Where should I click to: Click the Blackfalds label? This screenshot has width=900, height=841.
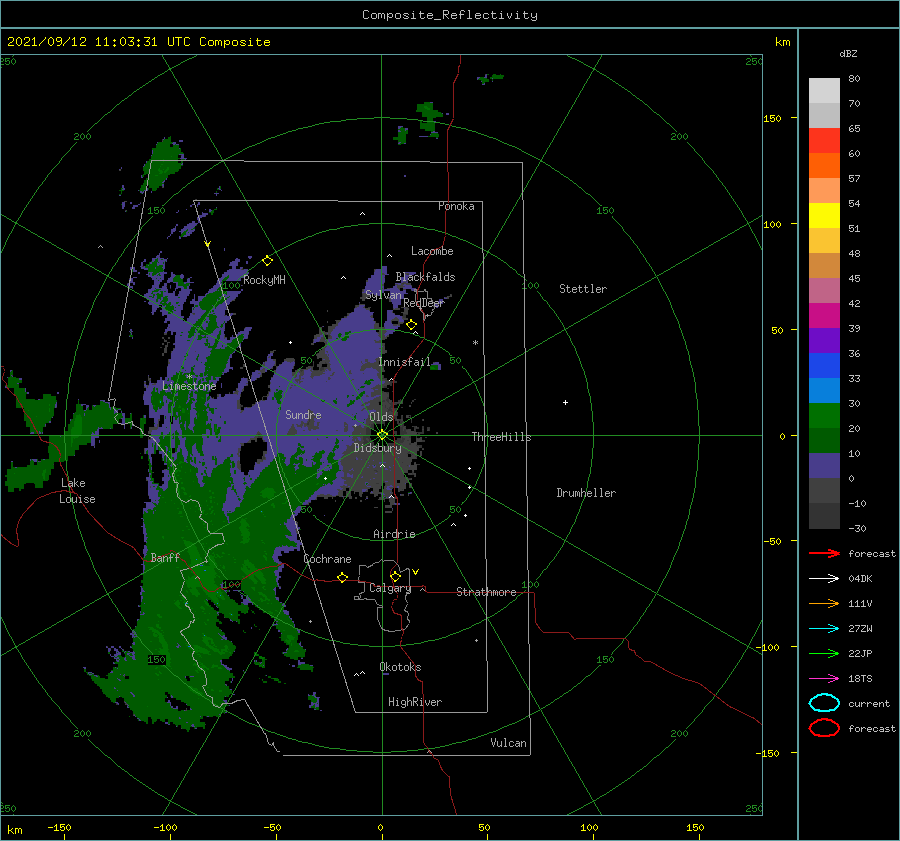click(425, 277)
